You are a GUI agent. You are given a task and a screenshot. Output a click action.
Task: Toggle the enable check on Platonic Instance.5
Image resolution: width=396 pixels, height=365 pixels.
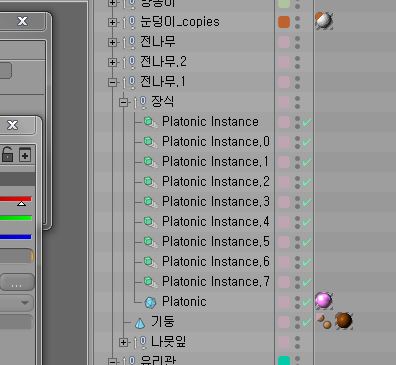pos(307,242)
